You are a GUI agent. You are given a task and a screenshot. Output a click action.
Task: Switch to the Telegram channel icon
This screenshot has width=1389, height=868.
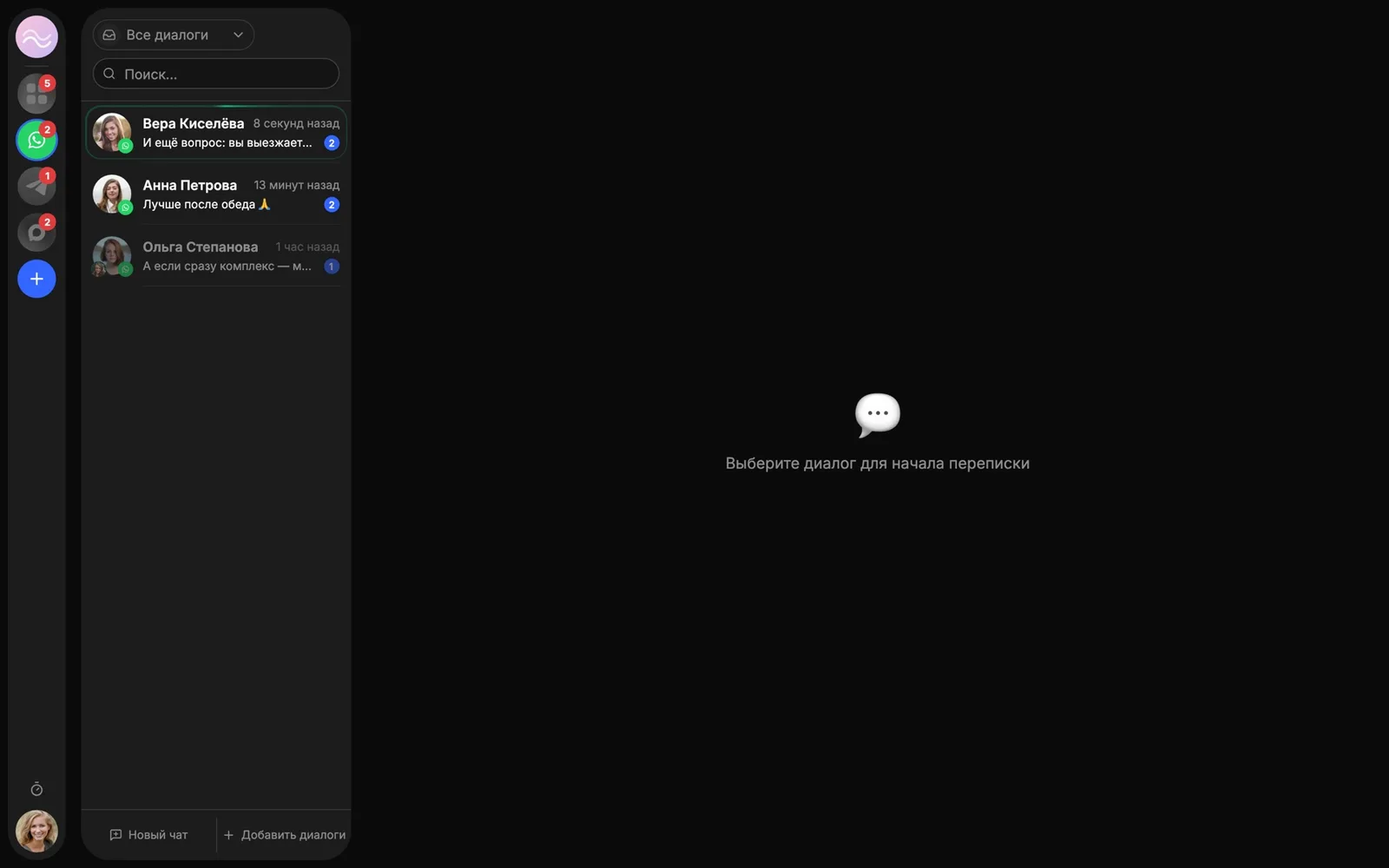pyautogui.click(x=36, y=186)
